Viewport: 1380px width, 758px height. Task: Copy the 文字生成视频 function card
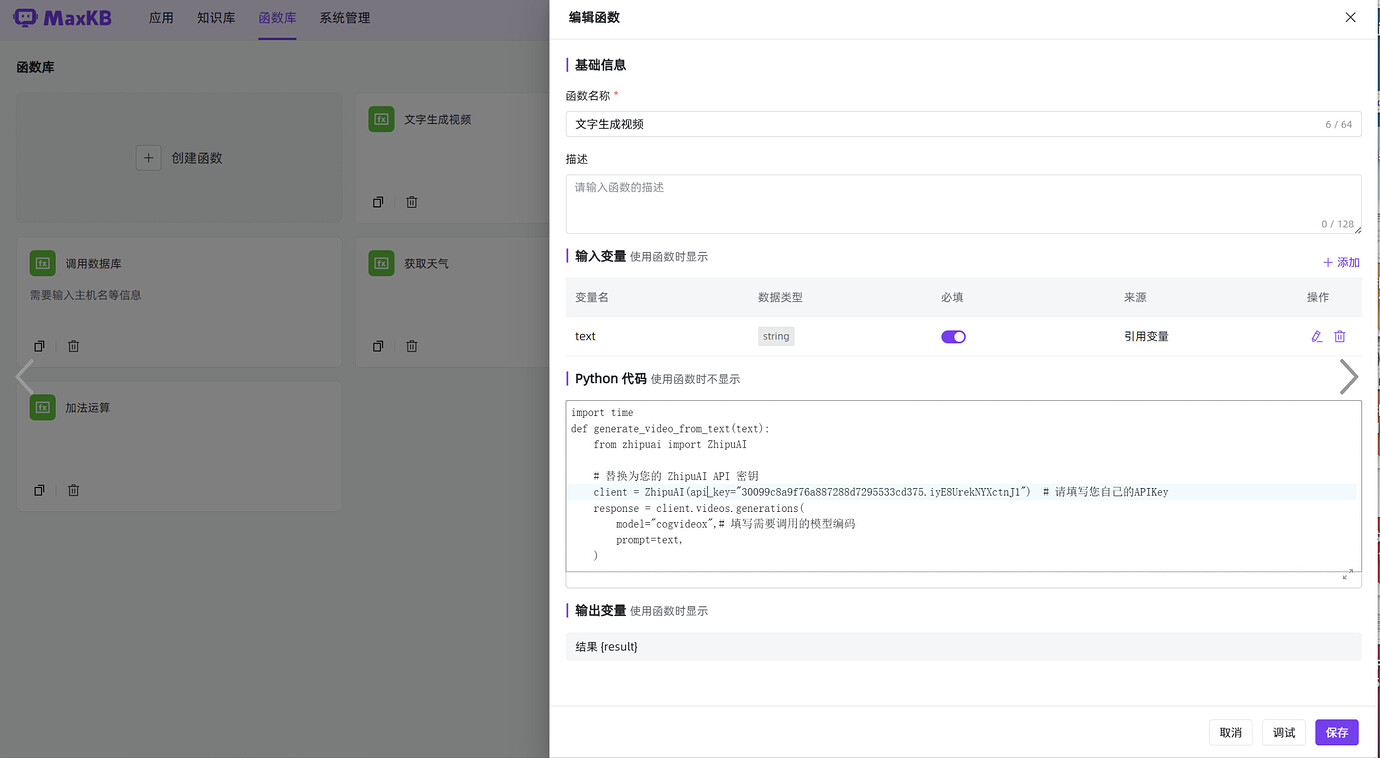[x=378, y=202]
